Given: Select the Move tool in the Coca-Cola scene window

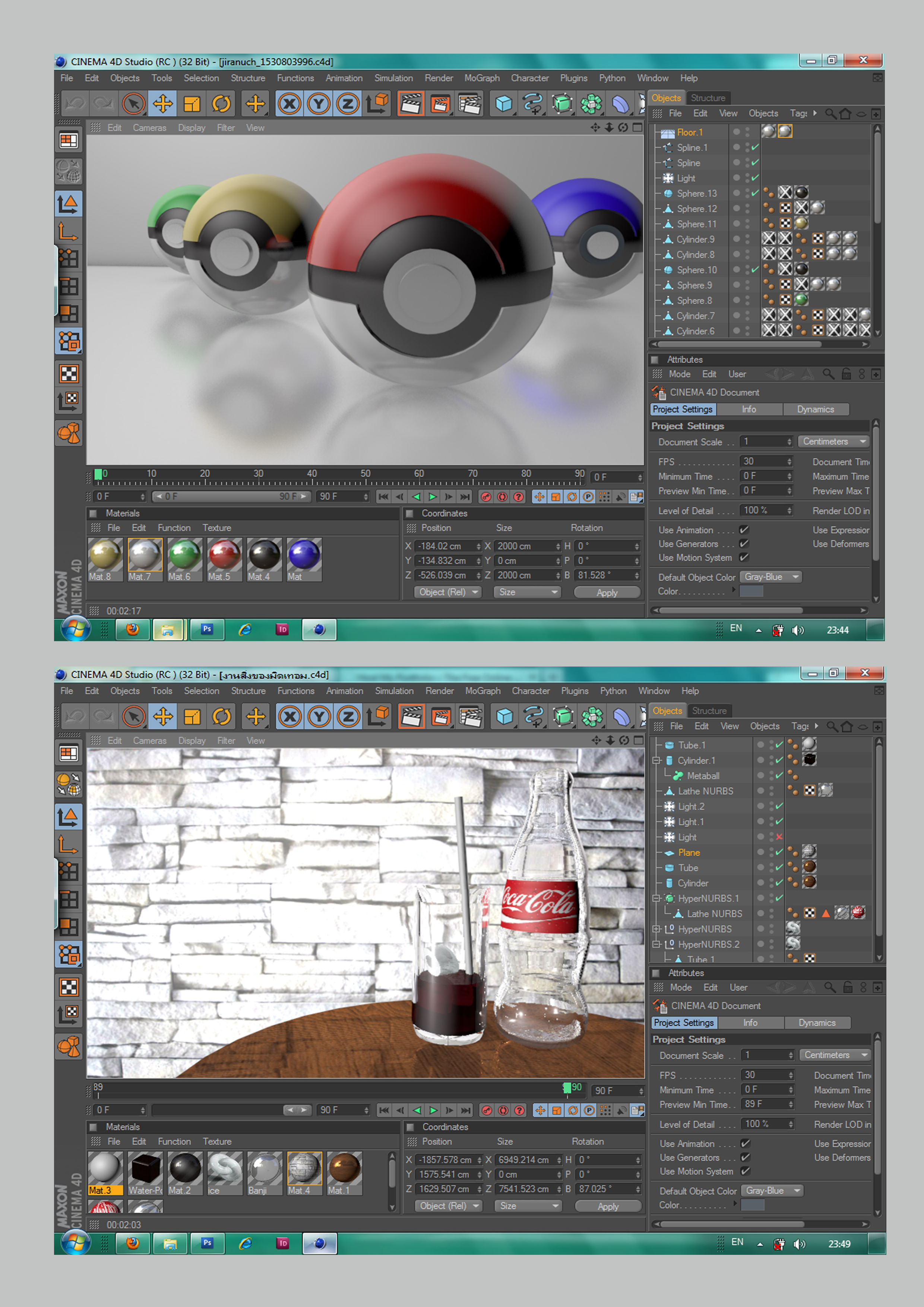Looking at the screenshot, I should [164, 717].
